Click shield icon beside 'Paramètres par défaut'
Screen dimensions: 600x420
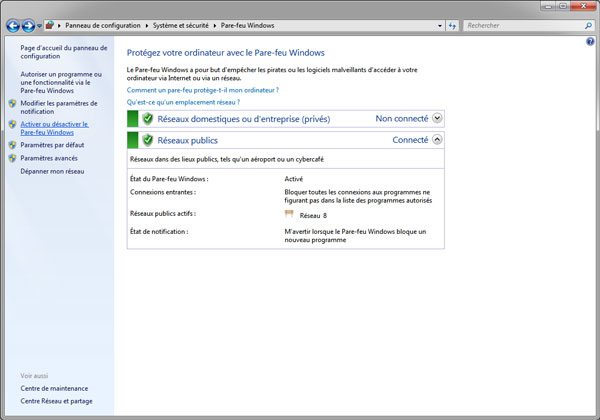13,145
